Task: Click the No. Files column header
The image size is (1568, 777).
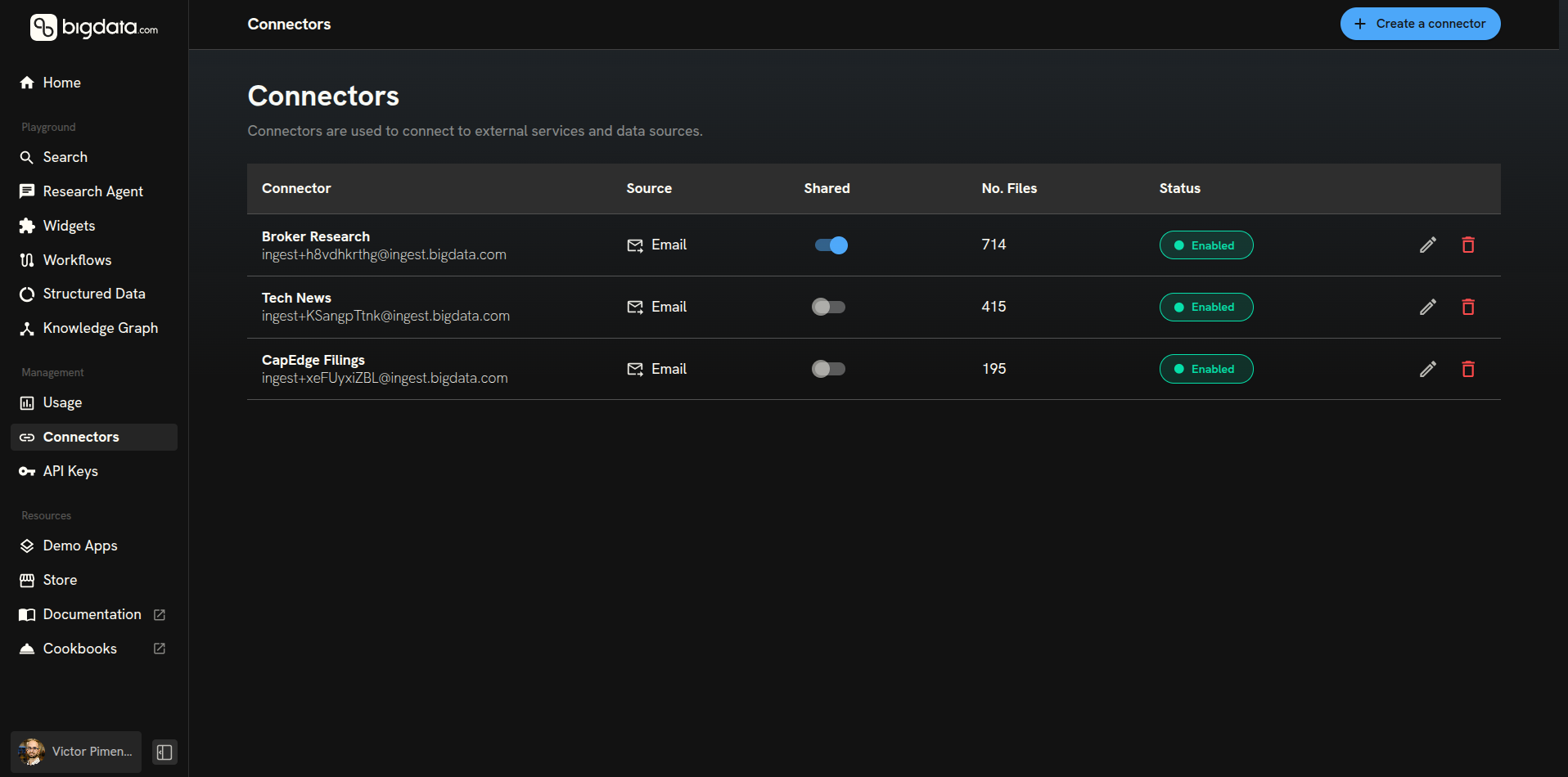Action: (x=1009, y=188)
